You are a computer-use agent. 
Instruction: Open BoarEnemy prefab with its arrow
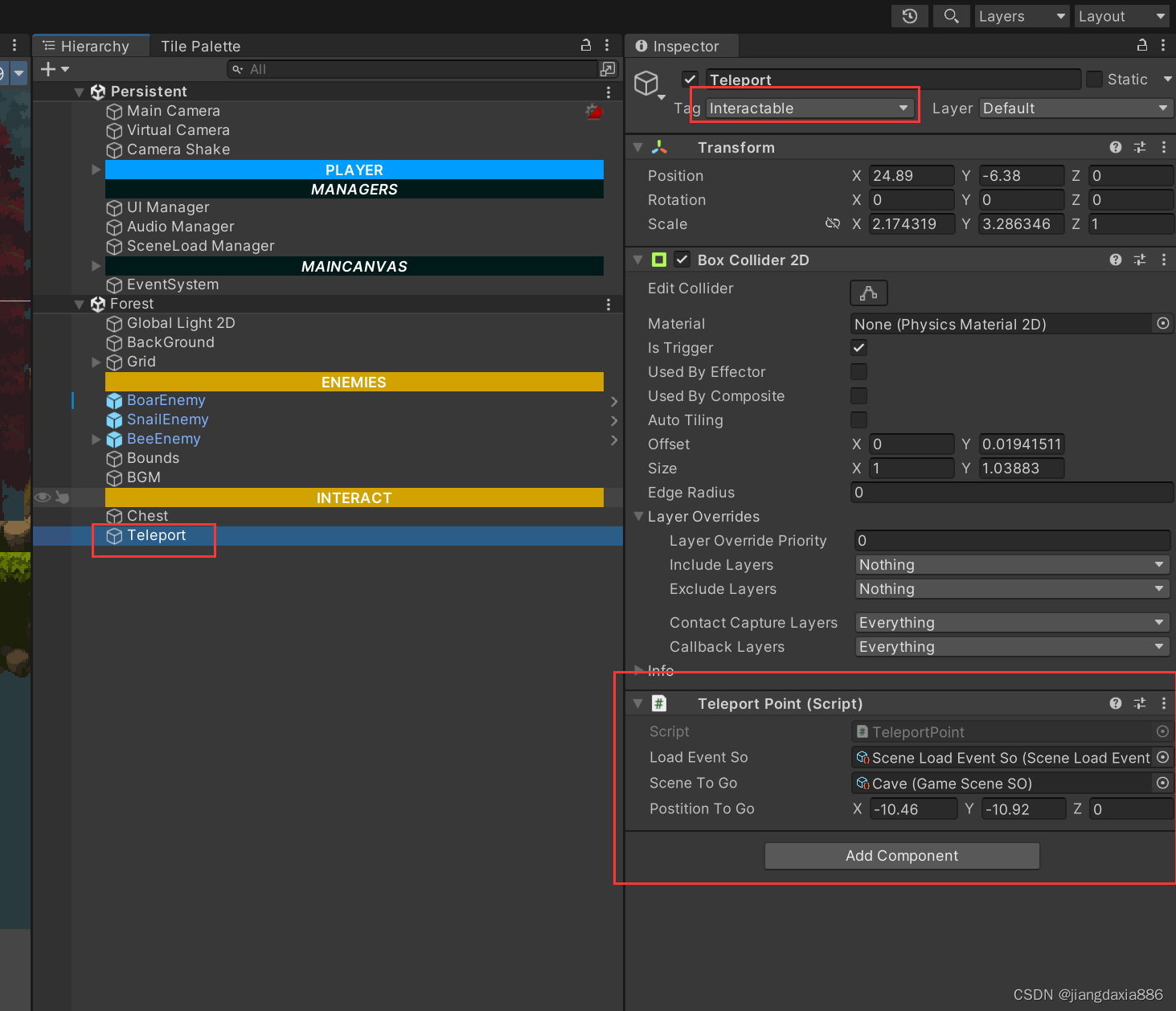pos(614,401)
